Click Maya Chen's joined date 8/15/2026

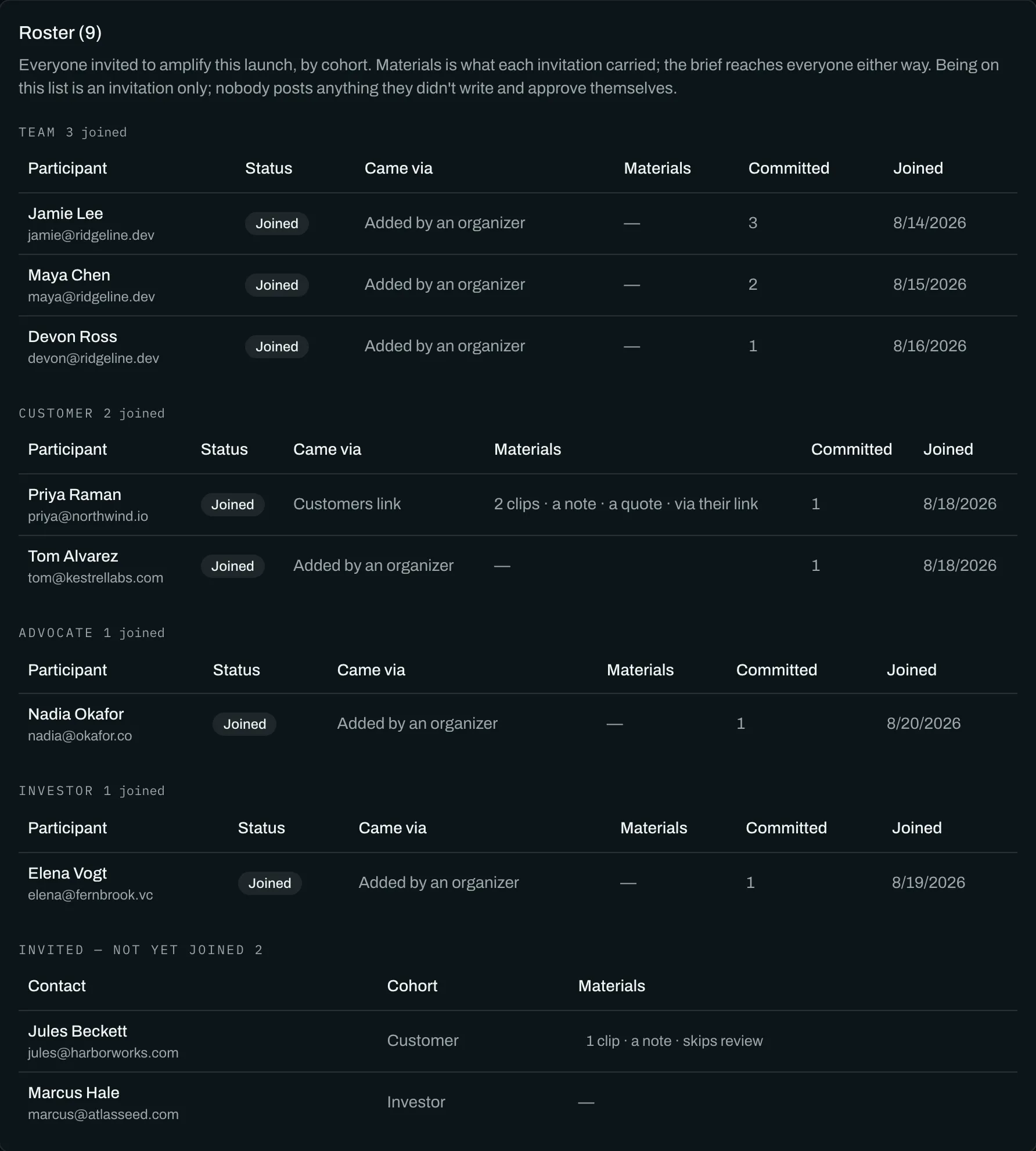[x=929, y=285]
